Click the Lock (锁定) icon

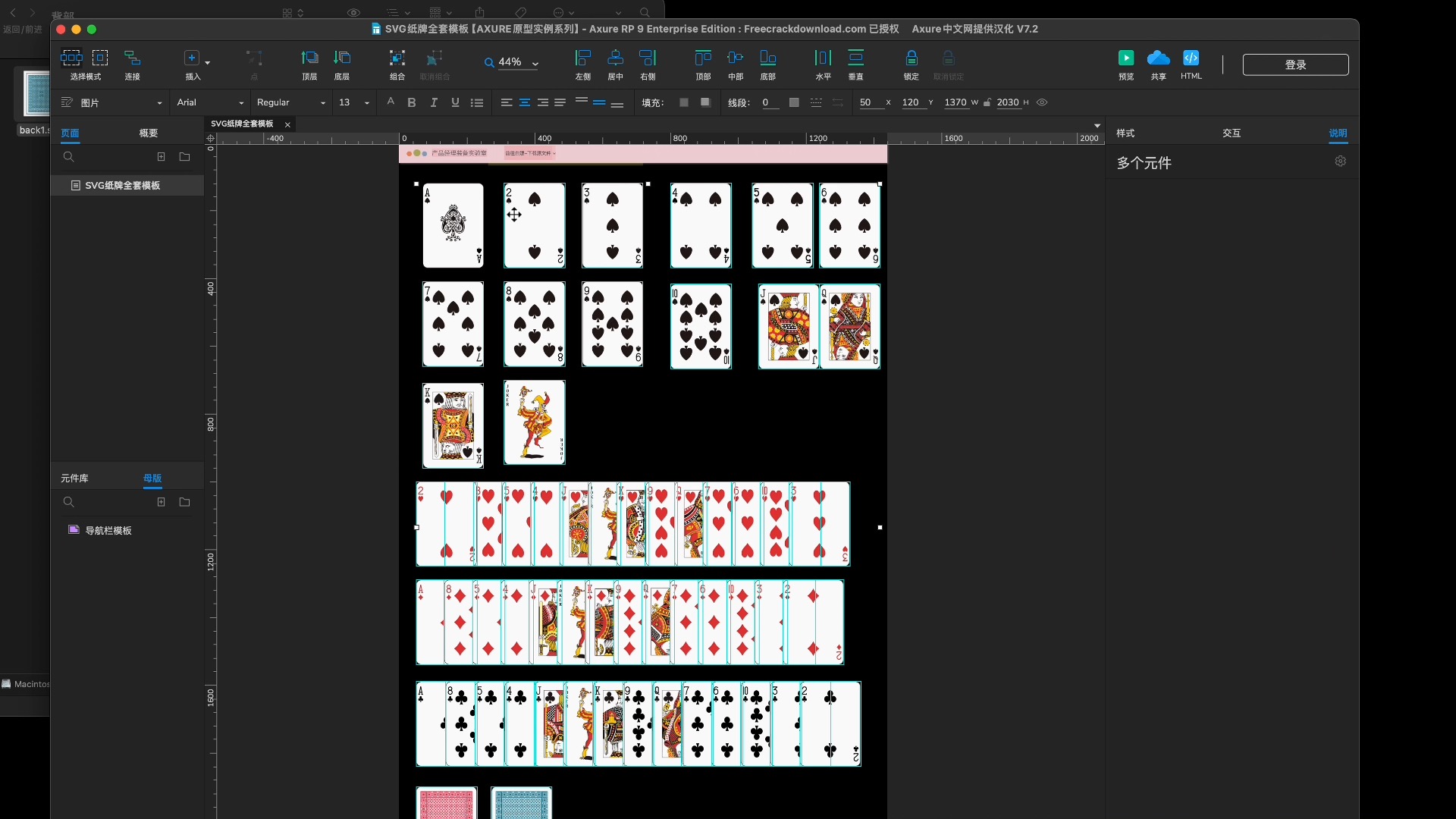(x=912, y=58)
